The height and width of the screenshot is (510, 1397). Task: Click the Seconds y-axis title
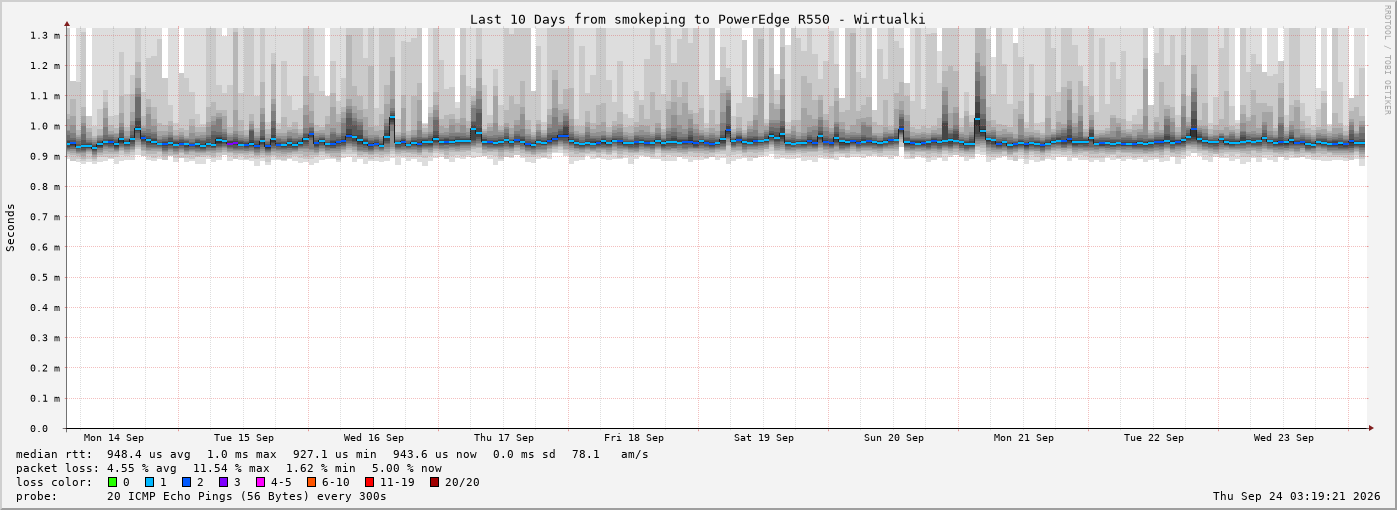(x=11, y=227)
